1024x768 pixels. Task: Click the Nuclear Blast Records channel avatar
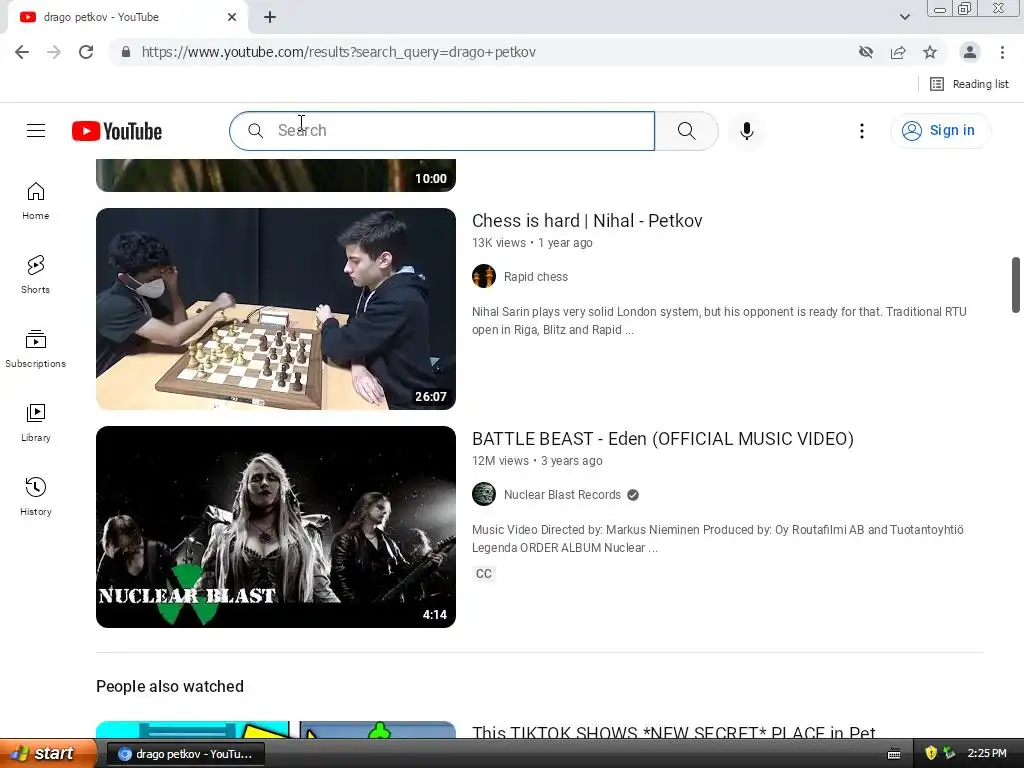(484, 494)
